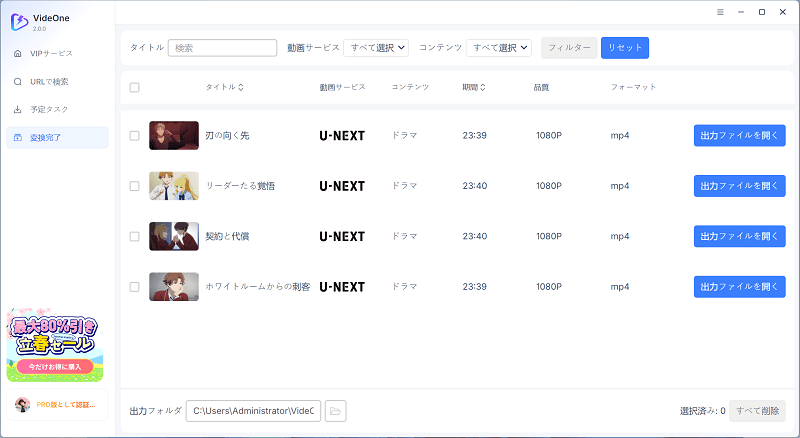Open the VIPサービス home icon
Viewport: 800px width, 438px height.
(18, 54)
